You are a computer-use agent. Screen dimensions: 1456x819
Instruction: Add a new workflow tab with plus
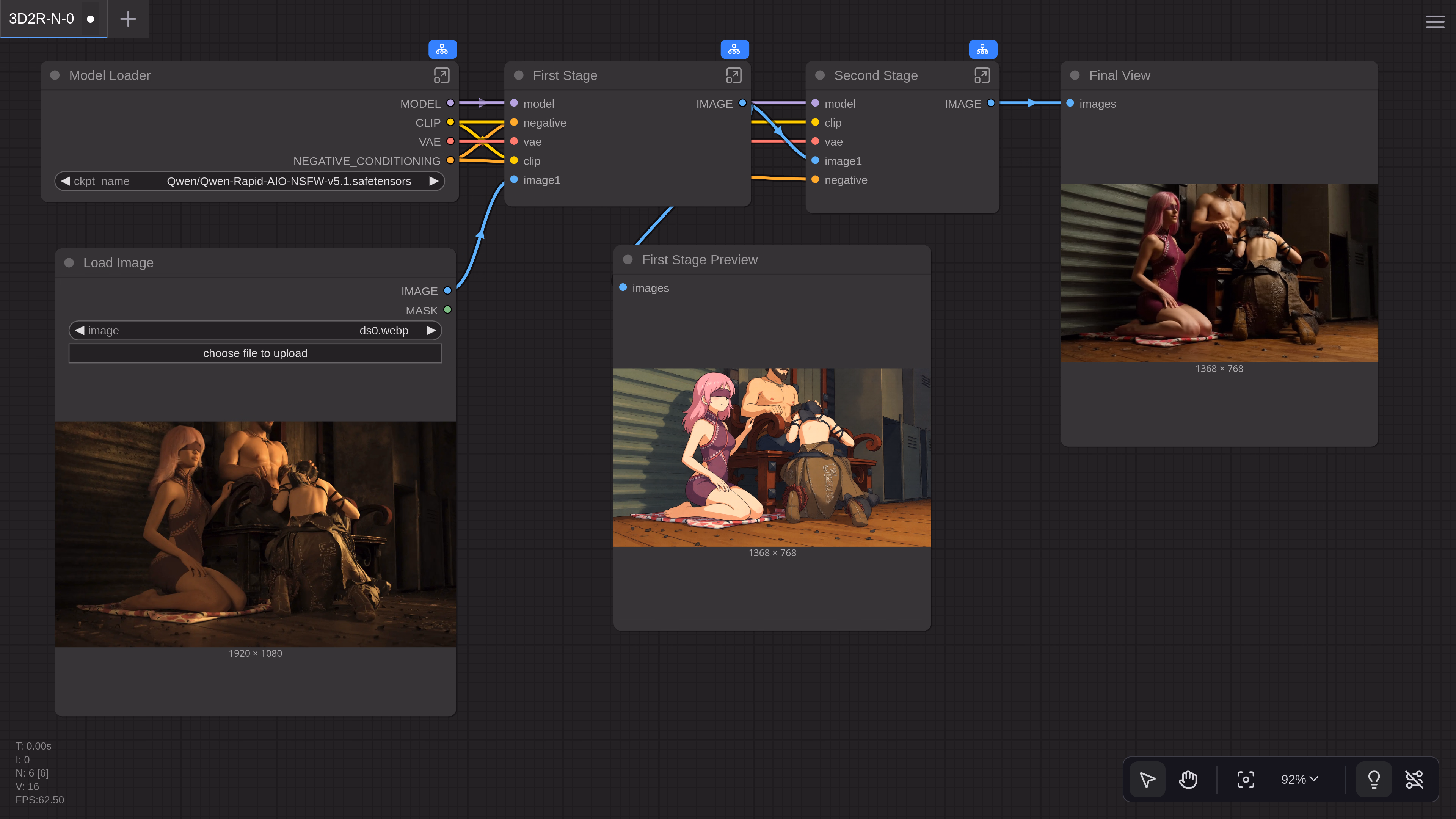pos(128,19)
